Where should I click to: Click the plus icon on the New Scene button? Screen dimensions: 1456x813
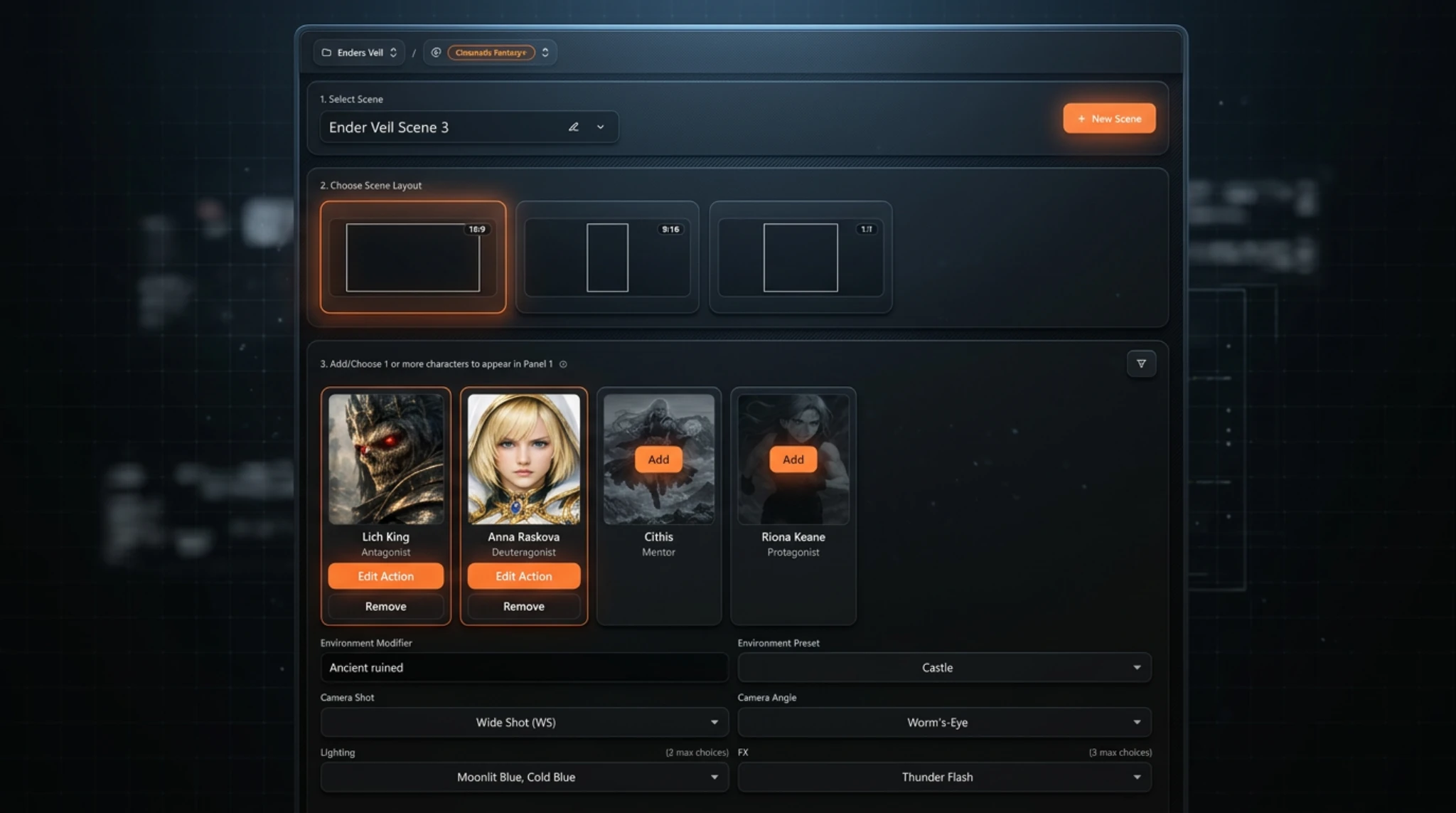click(x=1081, y=118)
